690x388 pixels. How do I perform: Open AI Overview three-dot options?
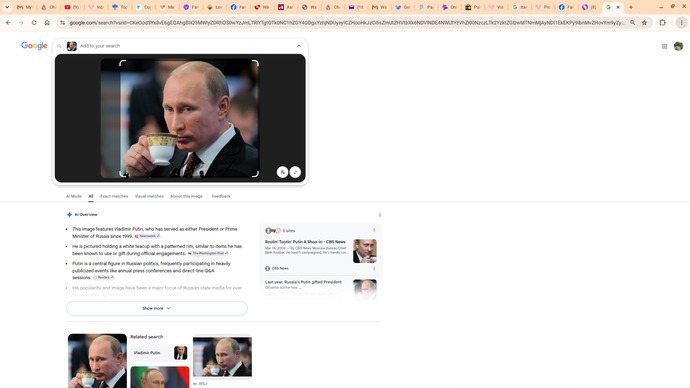380,215
